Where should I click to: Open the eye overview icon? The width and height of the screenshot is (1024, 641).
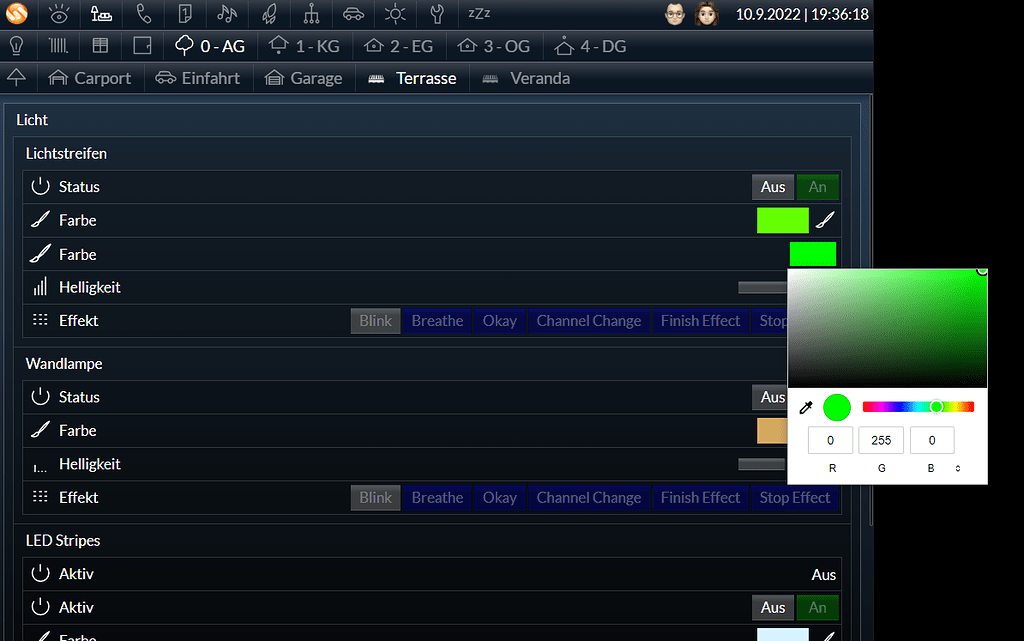tap(59, 14)
